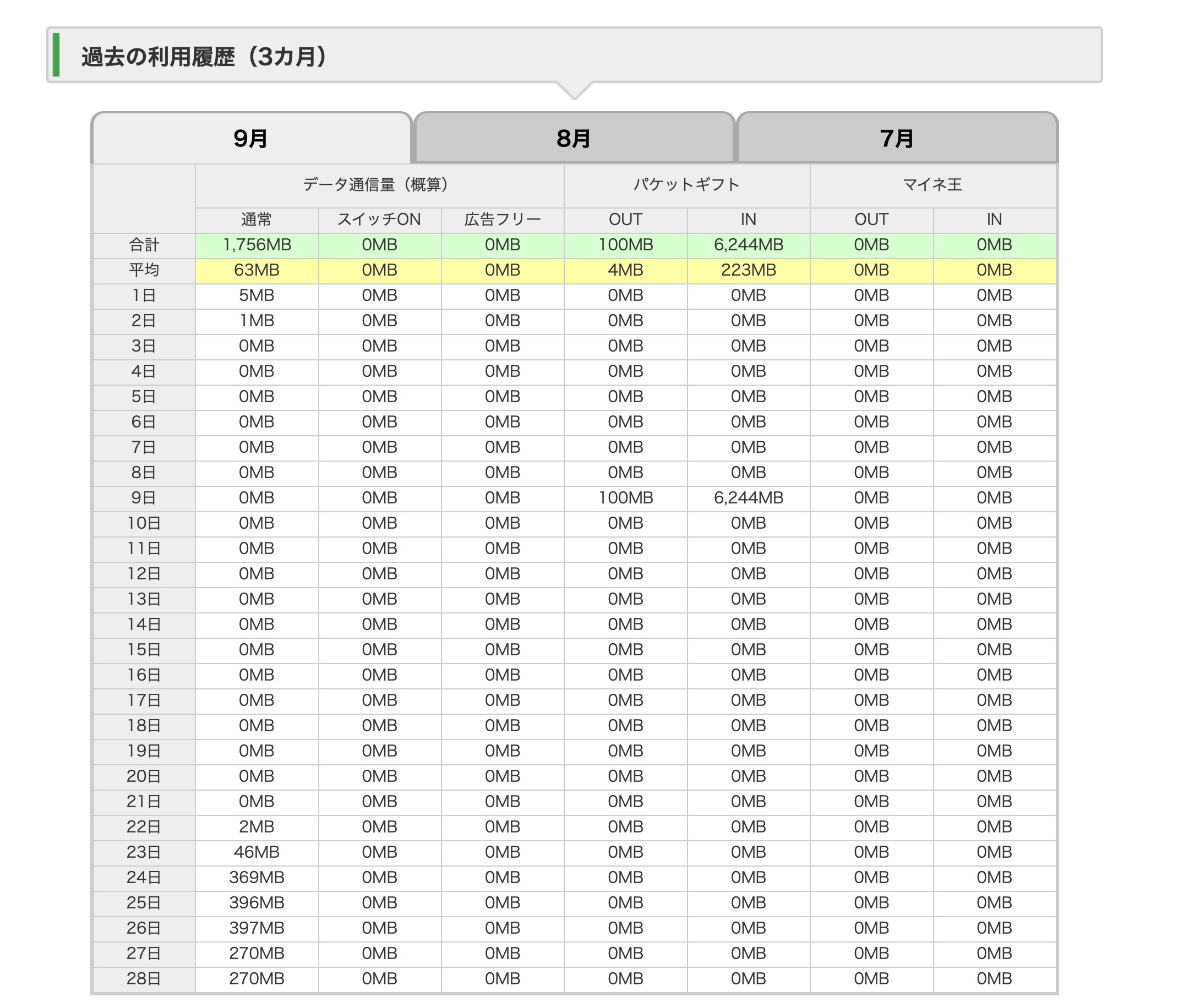Click the 100MB cell in 9日 row
1200x1008 pixels.
tap(625, 498)
